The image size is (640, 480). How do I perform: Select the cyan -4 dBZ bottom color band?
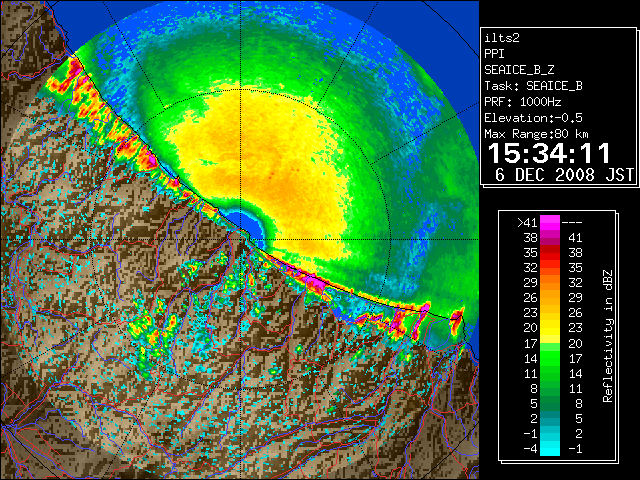(550, 448)
